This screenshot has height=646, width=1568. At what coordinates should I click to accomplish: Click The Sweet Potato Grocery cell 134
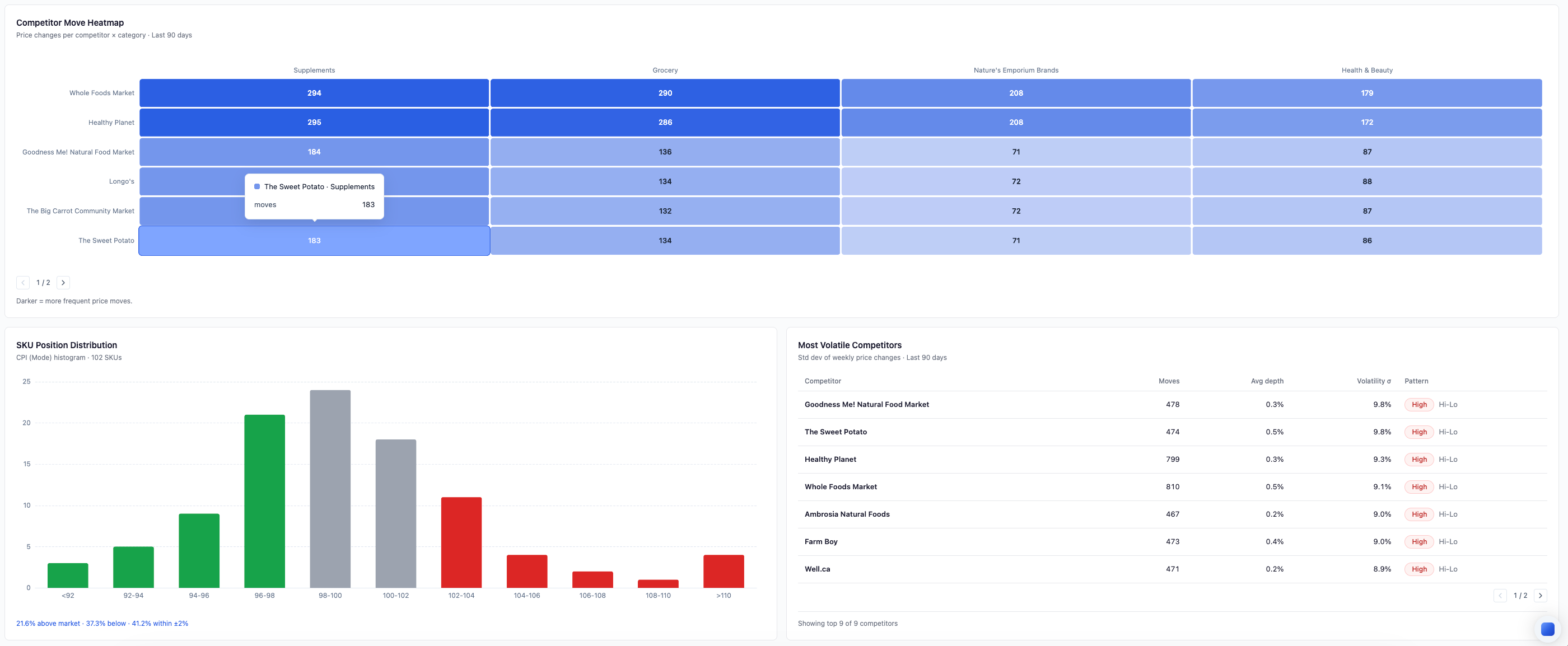pos(665,241)
